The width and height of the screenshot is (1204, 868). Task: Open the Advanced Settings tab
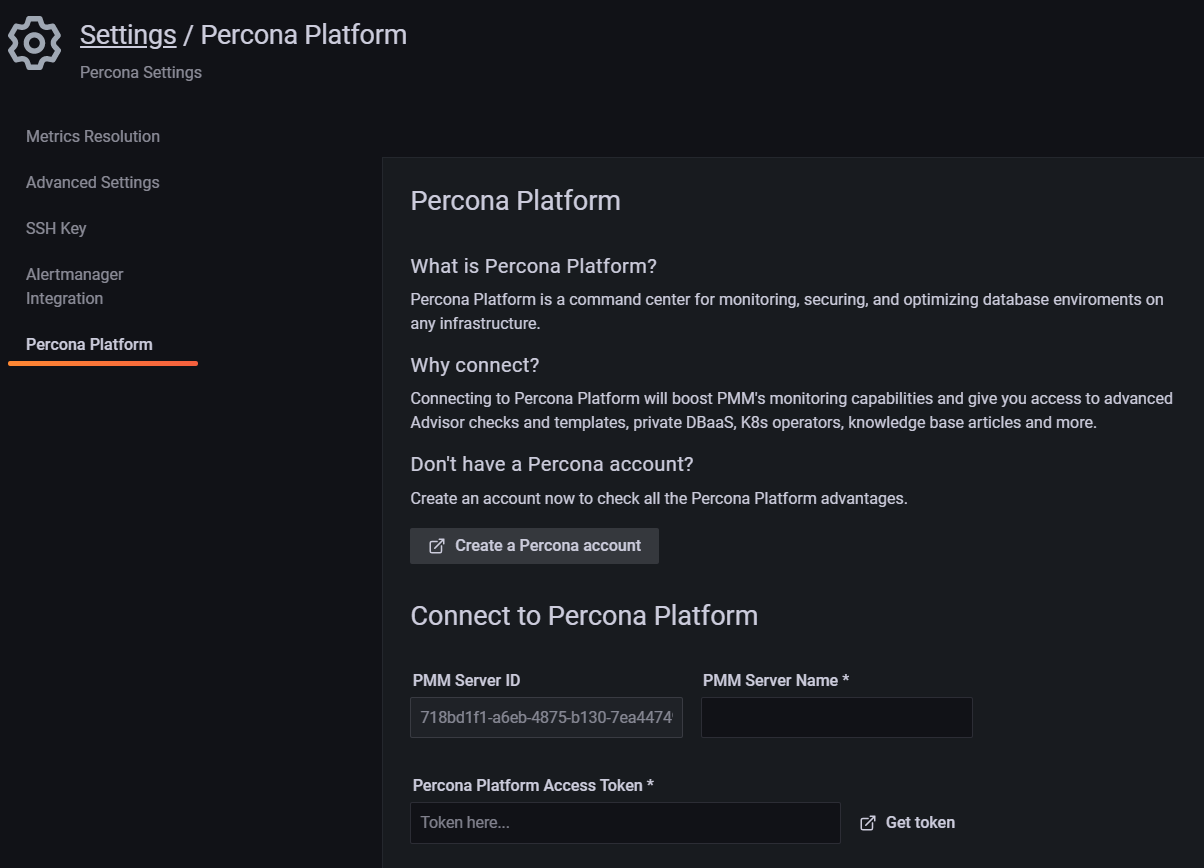point(93,182)
